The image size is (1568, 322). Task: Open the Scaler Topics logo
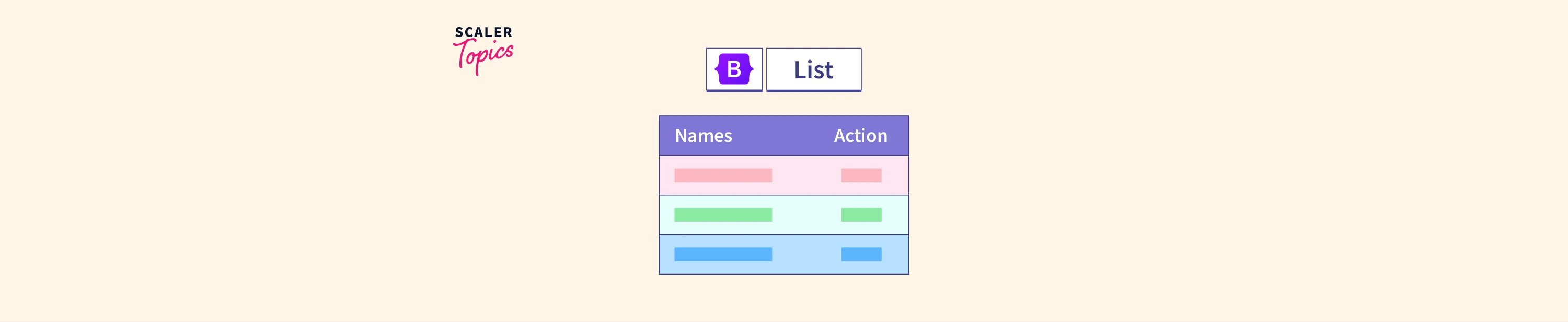pos(483,49)
